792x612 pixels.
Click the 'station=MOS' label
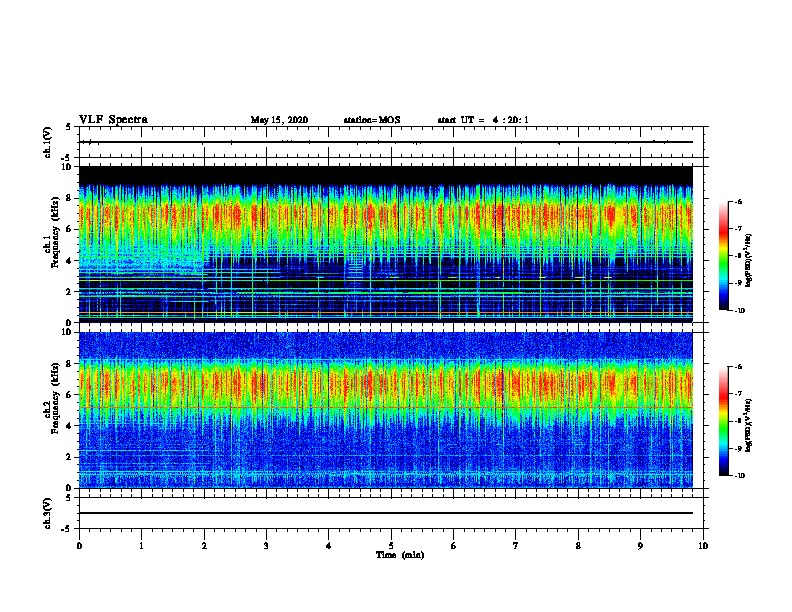[x=372, y=120]
